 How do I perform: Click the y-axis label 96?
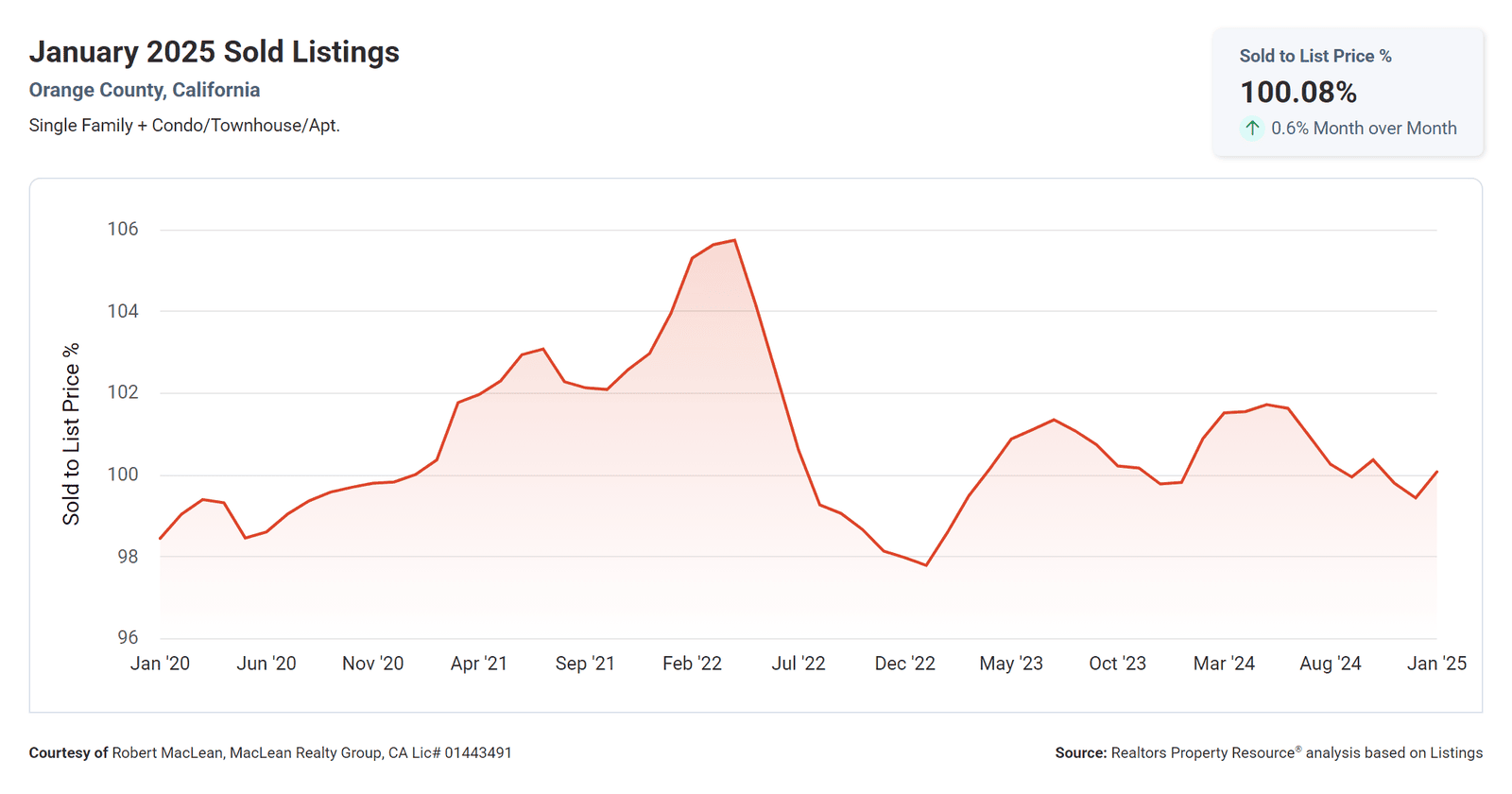(128, 638)
